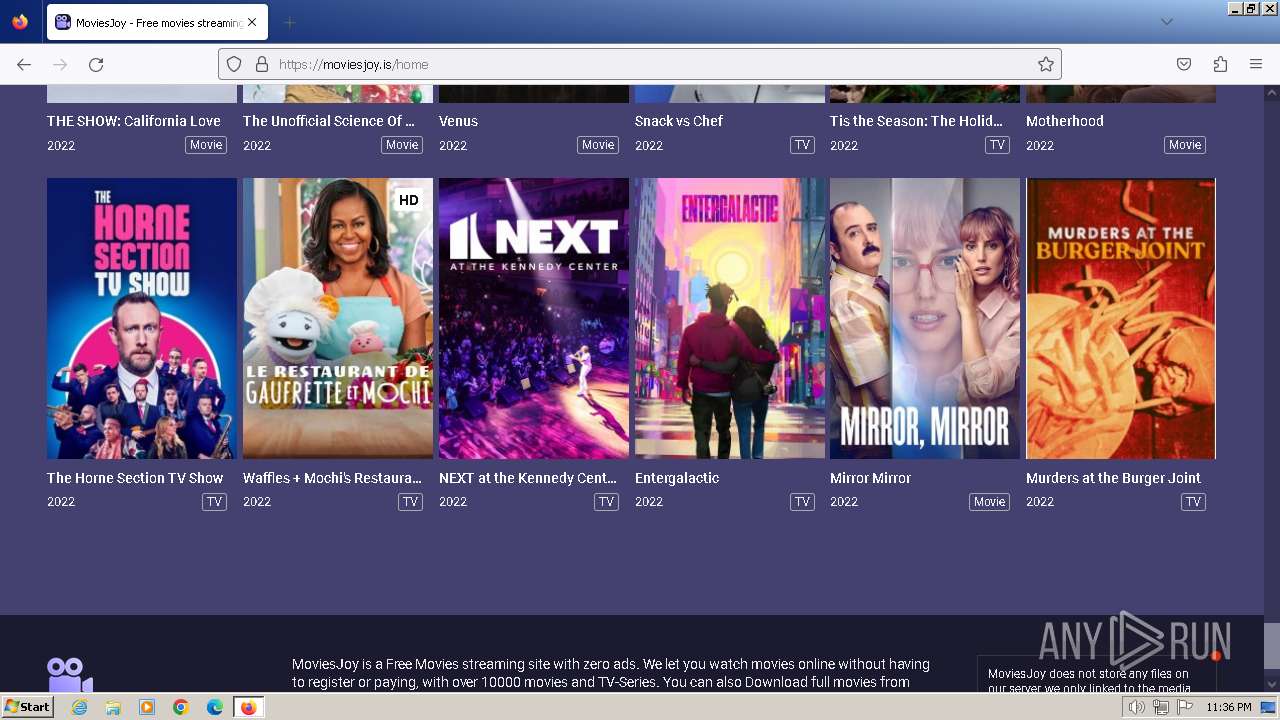The image size is (1280, 720).
Task: Click the MoviesJoy camera logo in footer
Action: click(x=70, y=675)
